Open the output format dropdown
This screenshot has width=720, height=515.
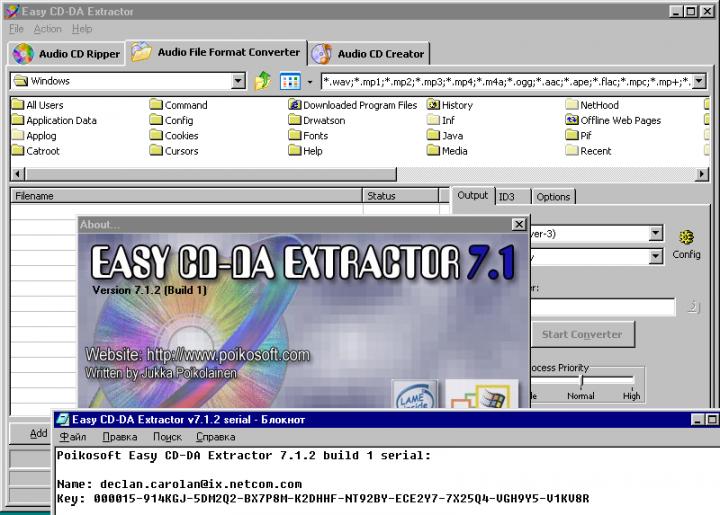655,233
